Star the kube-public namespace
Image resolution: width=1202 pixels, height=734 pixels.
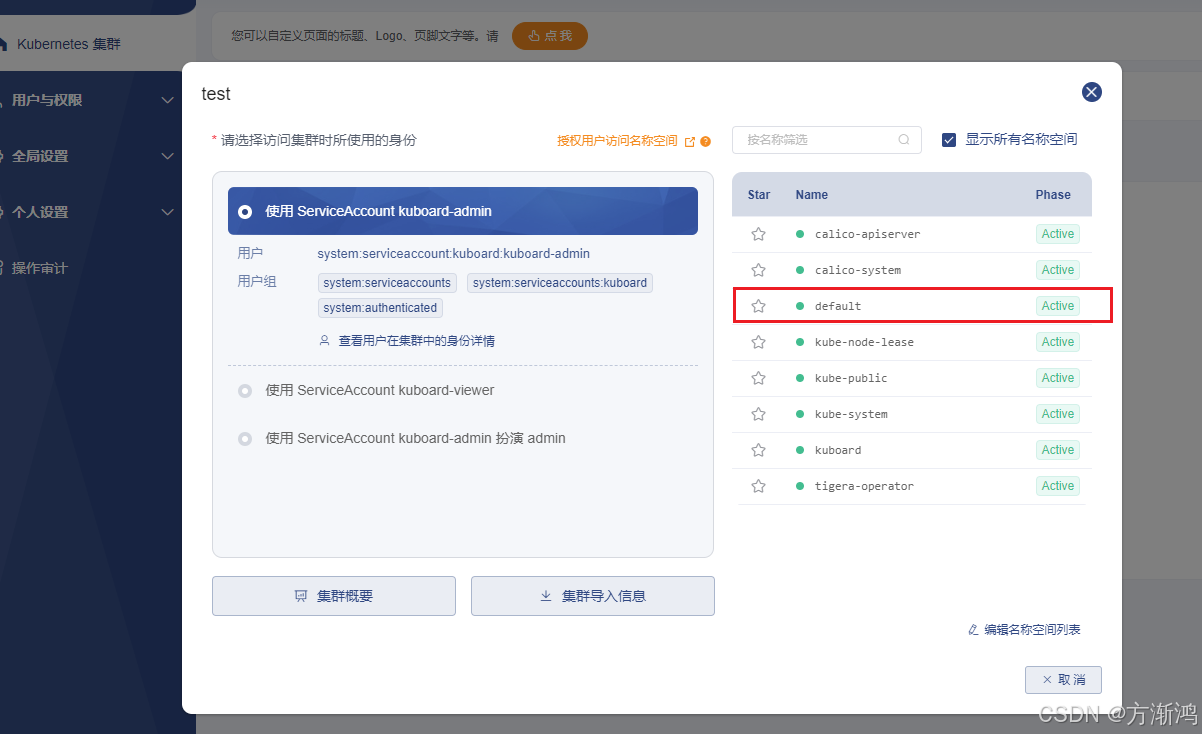[758, 378]
